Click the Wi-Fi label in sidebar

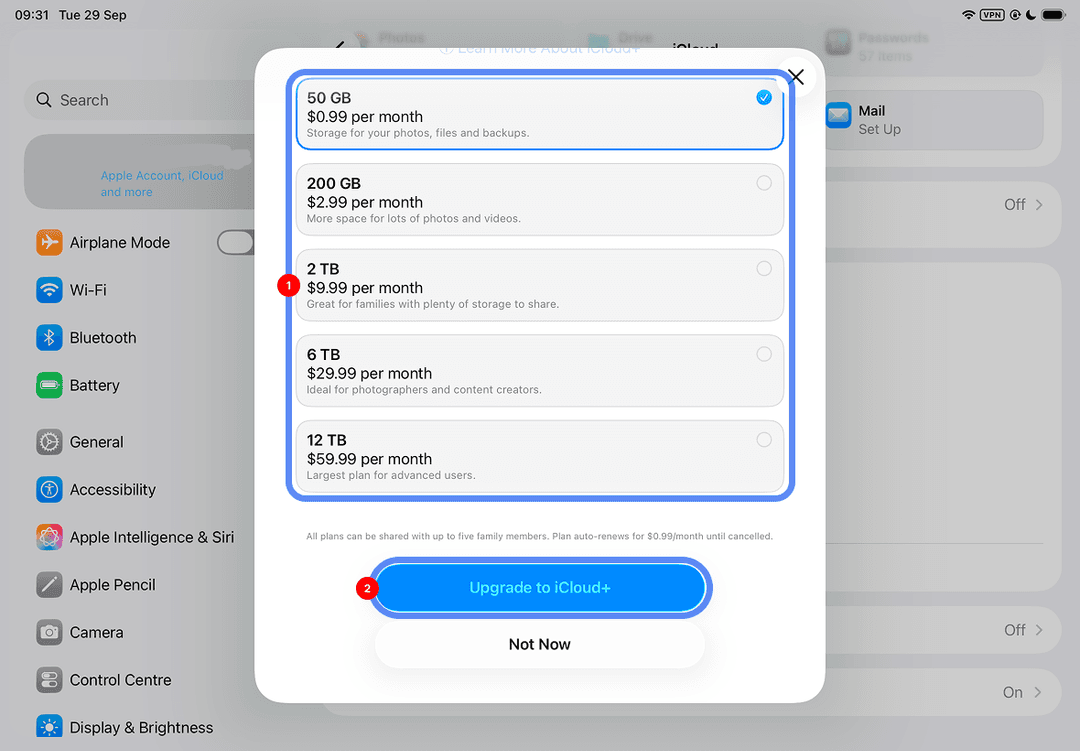[x=88, y=290]
